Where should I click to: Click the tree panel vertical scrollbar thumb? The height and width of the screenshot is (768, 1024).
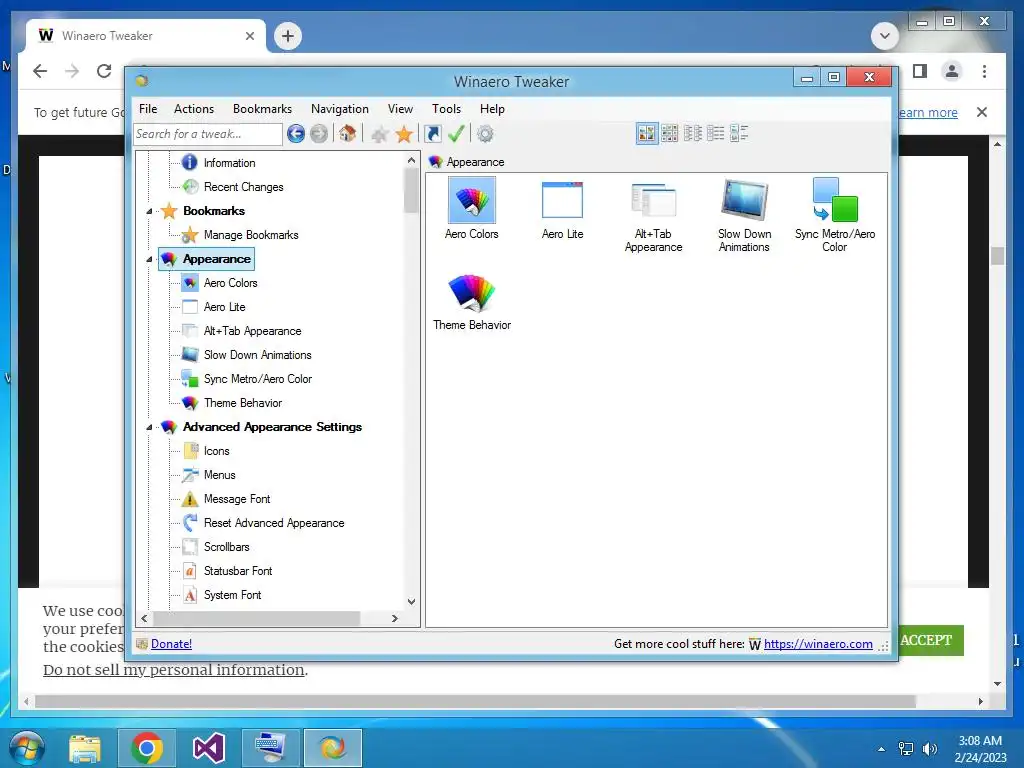tap(411, 190)
